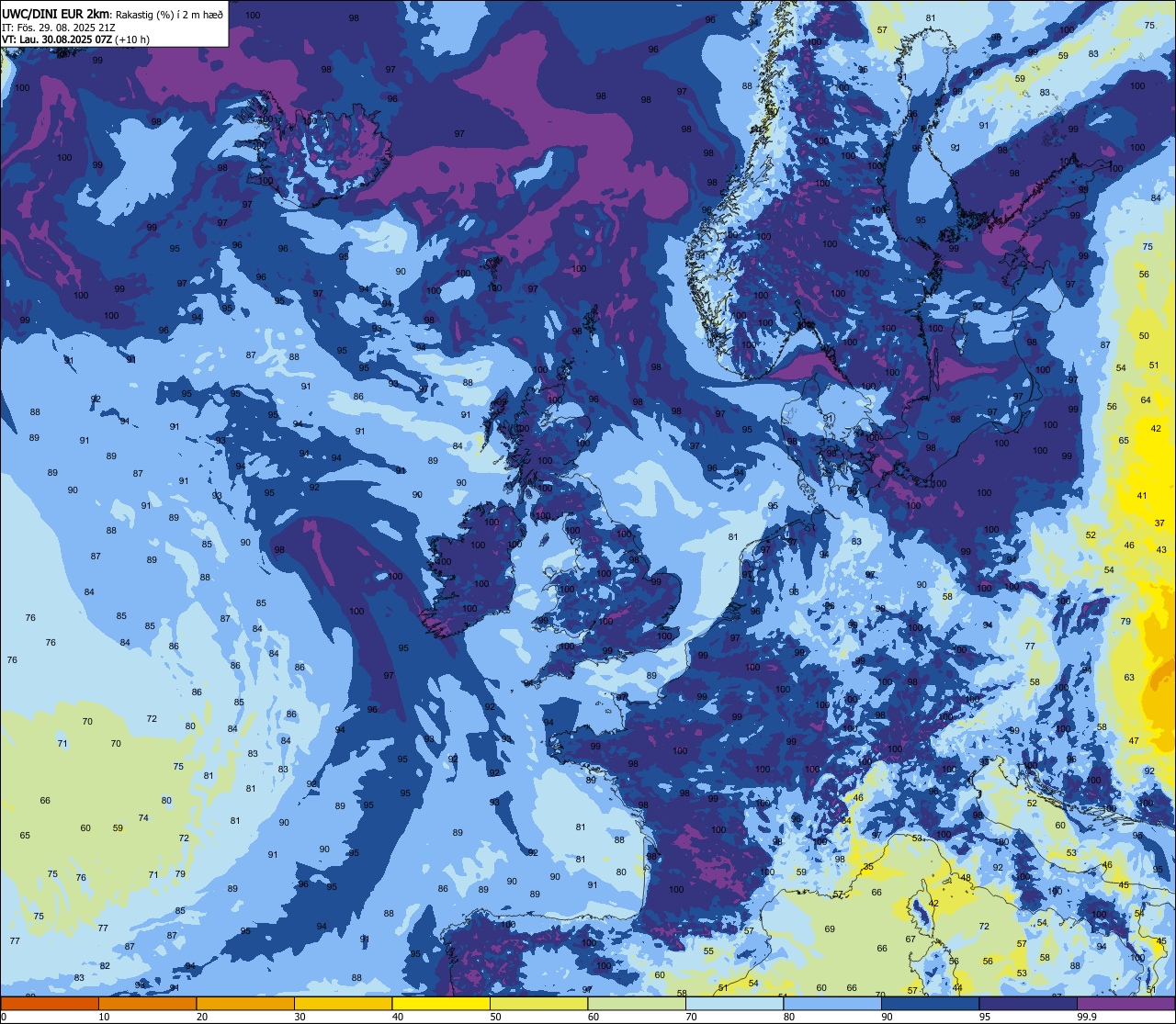This screenshot has width=1176, height=1024.
Task: Click the dark navy 95–99.9 legend swatch
Action: pyautogui.click(x=1028, y=1004)
